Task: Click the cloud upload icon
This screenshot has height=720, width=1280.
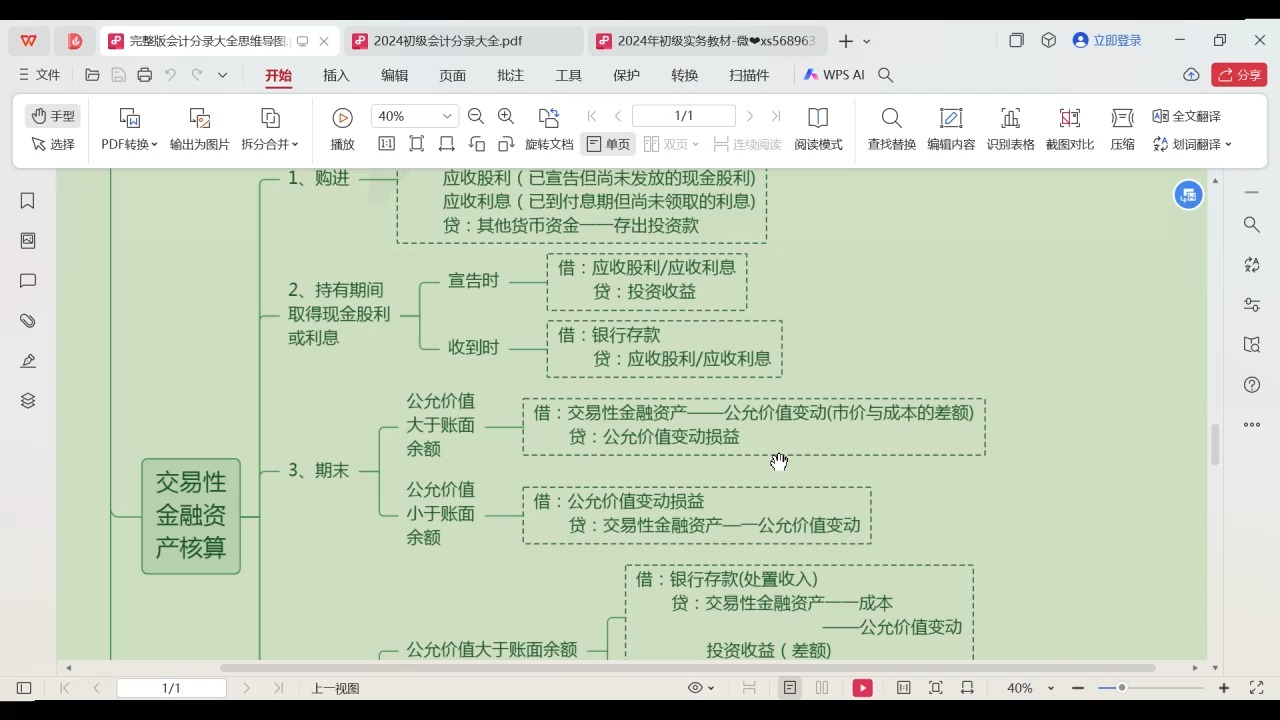Action: click(1191, 75)
